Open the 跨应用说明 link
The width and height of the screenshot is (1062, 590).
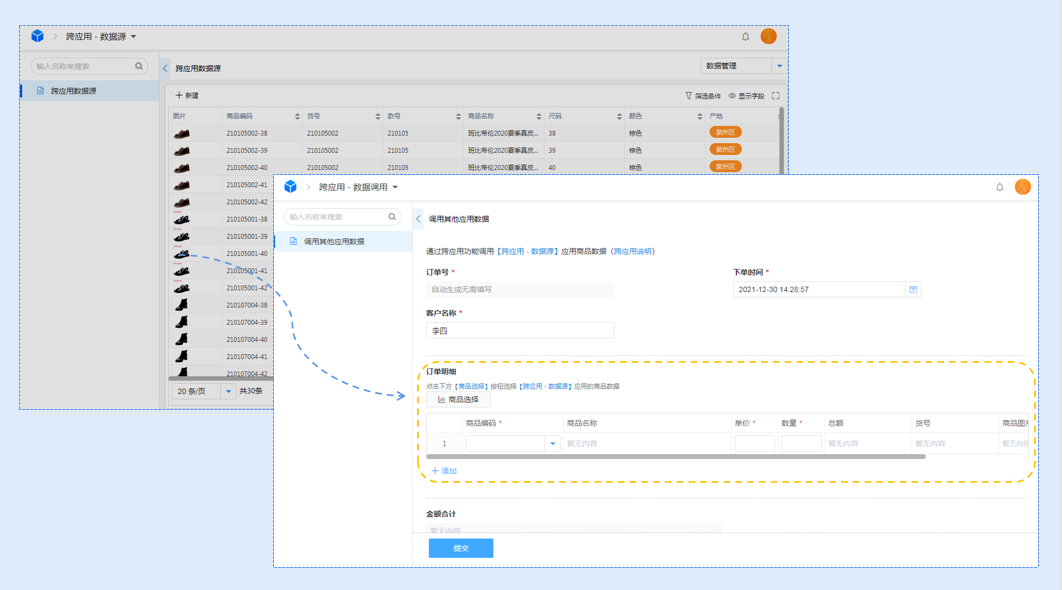(x=632, y=252)
